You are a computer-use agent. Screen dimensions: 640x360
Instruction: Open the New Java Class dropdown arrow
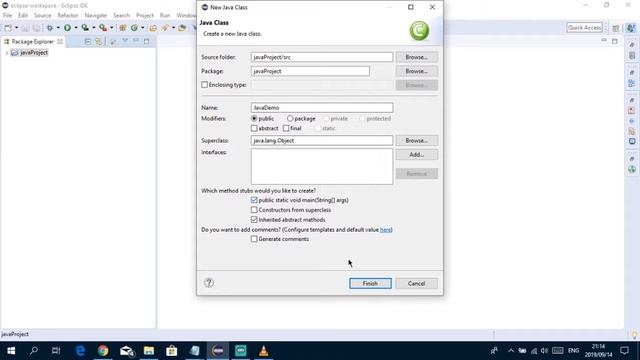[x=142, y=28]
